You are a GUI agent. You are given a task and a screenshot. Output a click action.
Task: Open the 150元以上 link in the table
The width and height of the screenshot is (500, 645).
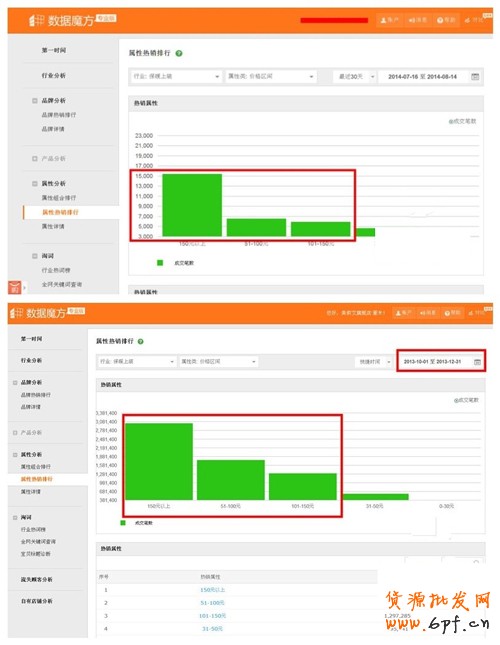coord(212,590)
